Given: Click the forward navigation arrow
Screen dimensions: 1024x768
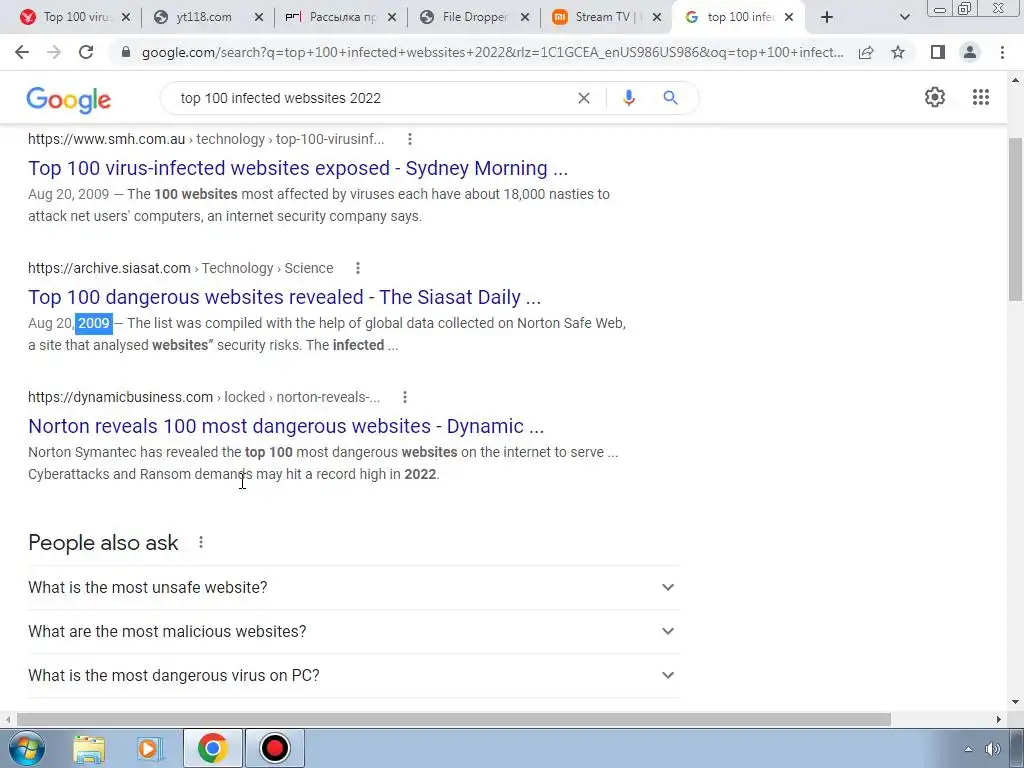Looking at the screenshot, I should pos(54,52).
